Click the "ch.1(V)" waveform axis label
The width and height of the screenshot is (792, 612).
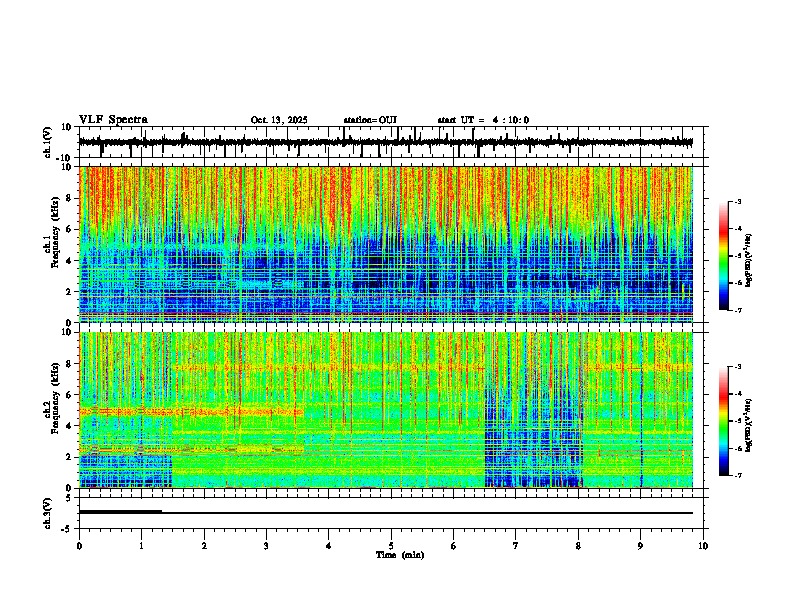48,142
